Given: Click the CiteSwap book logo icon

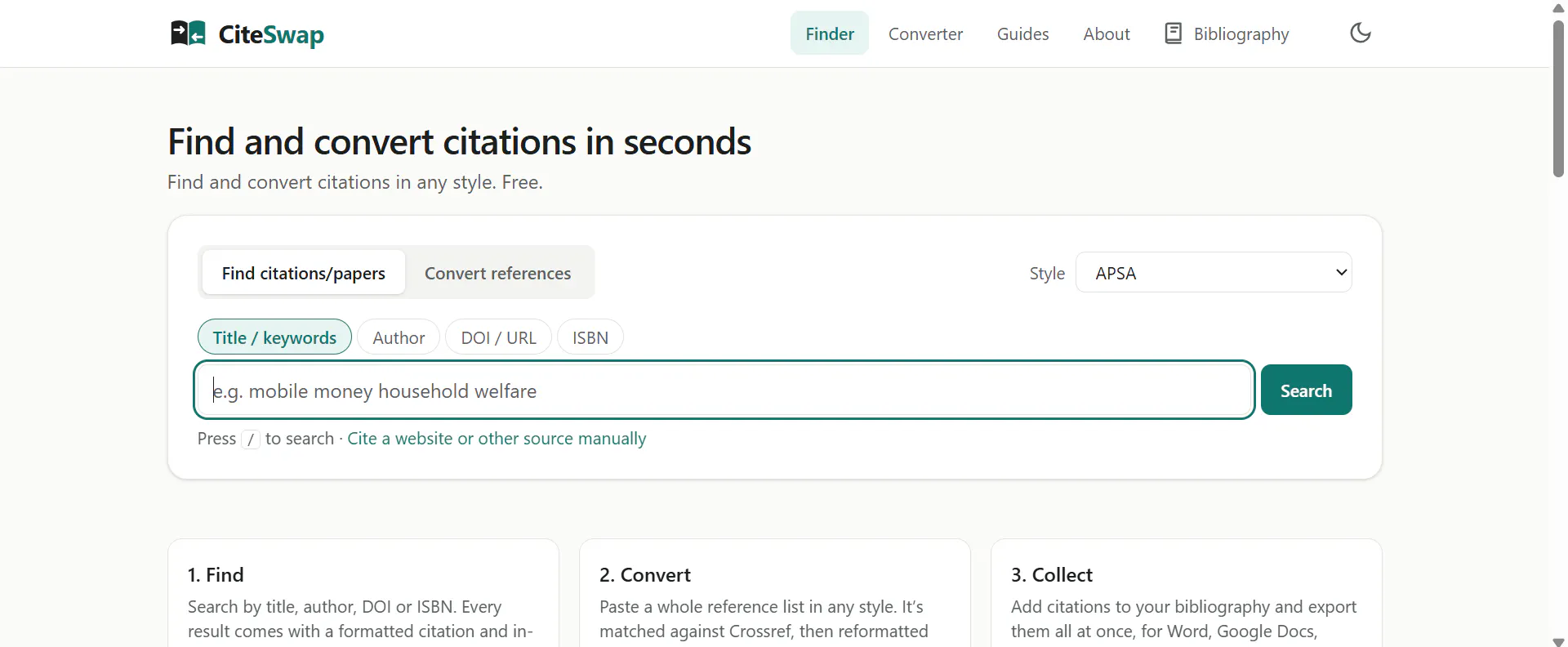Looking at the screenshot, I should (188, 33).
